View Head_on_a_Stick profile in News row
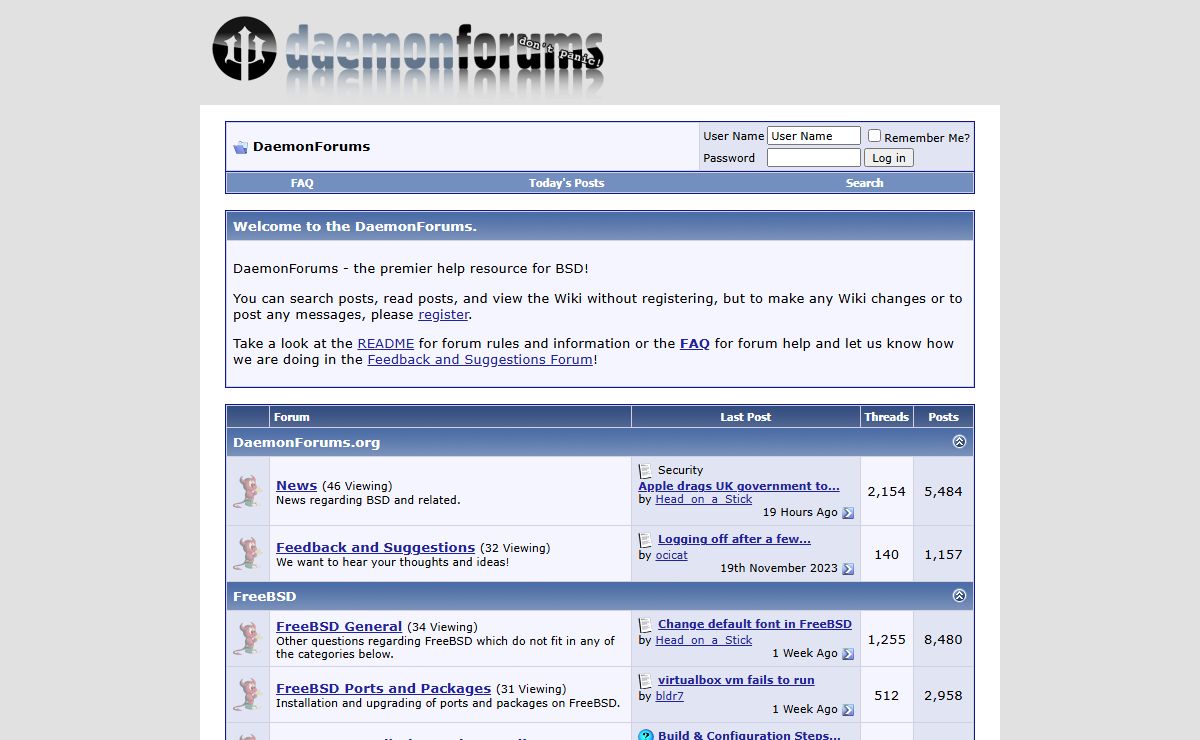Viewport: 1200px width, 740px height. pyautogui.click(x=704, y=499)
